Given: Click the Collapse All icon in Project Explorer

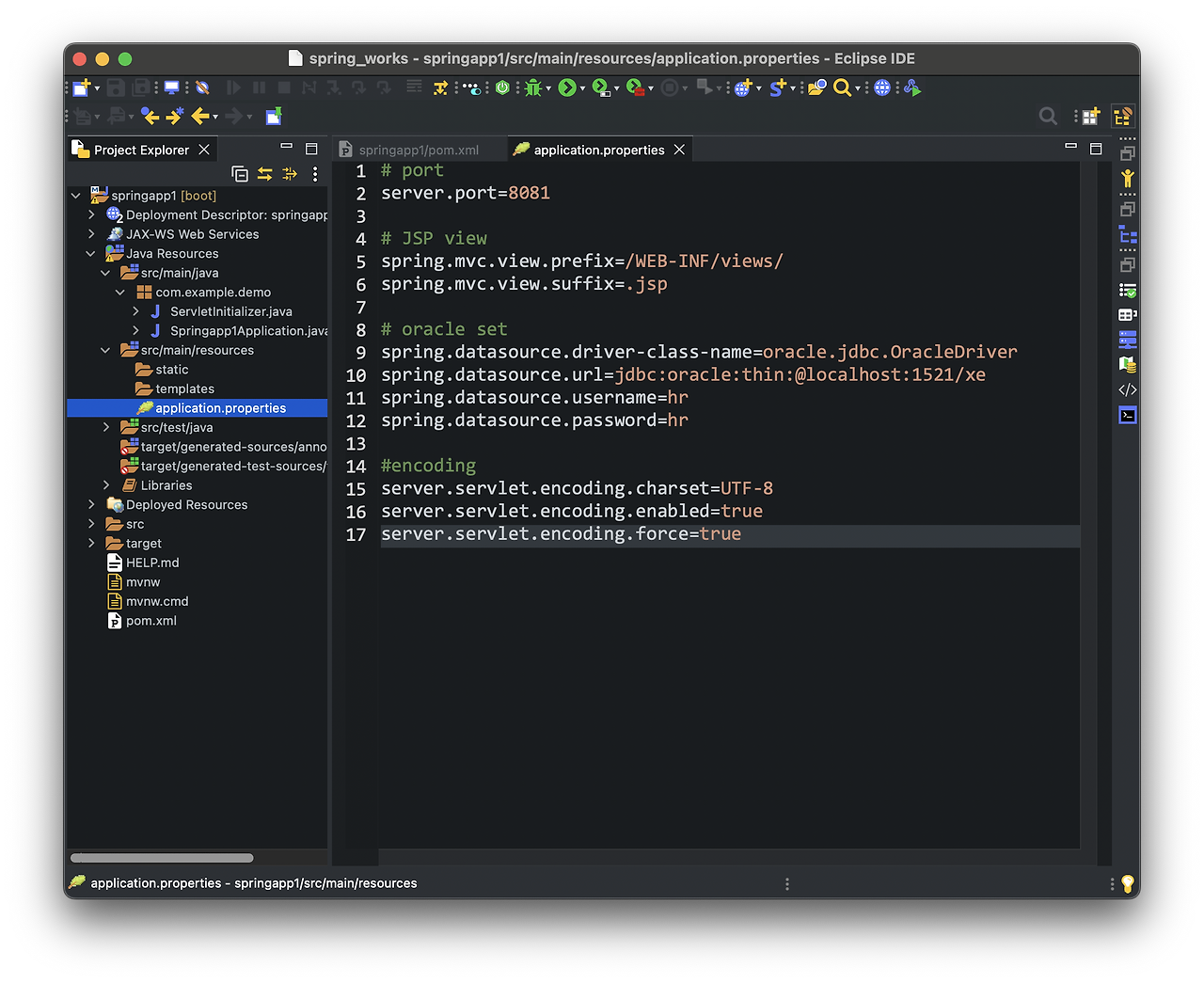Looking at the screenshot, I should 240,174.
